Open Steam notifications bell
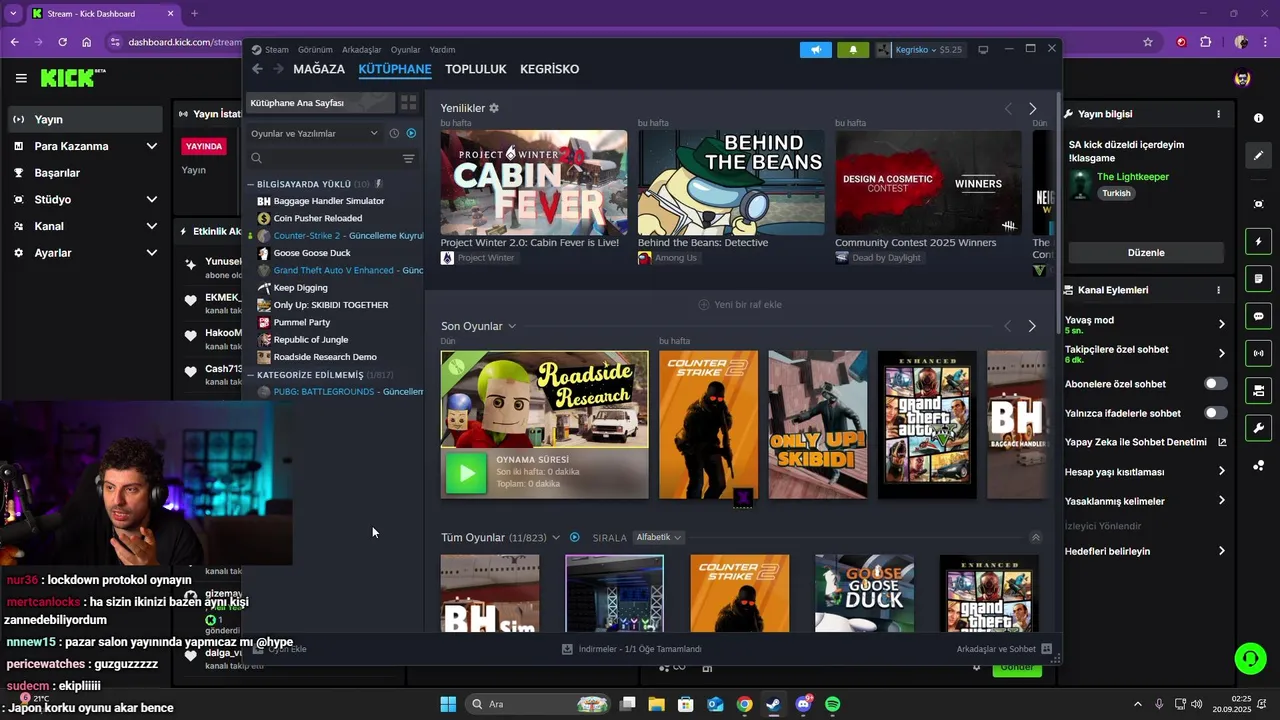The image size is (1280, 720). tap(853, 49)
